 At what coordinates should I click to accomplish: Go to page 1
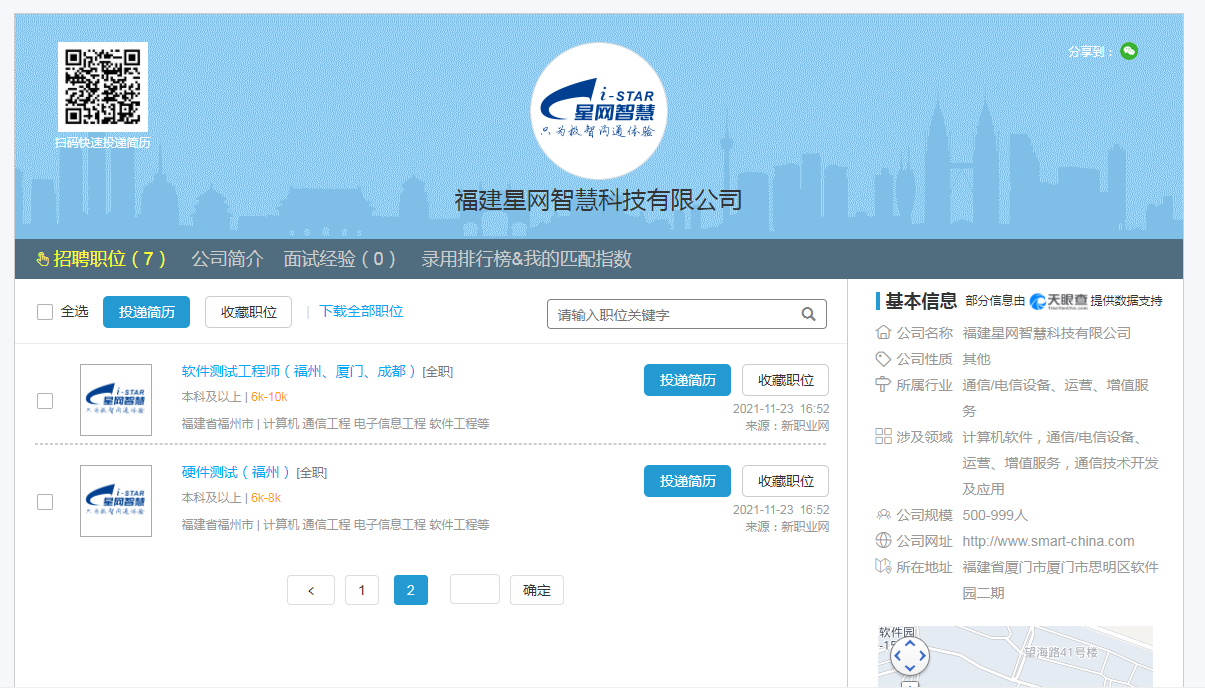(x=362, y=590)
